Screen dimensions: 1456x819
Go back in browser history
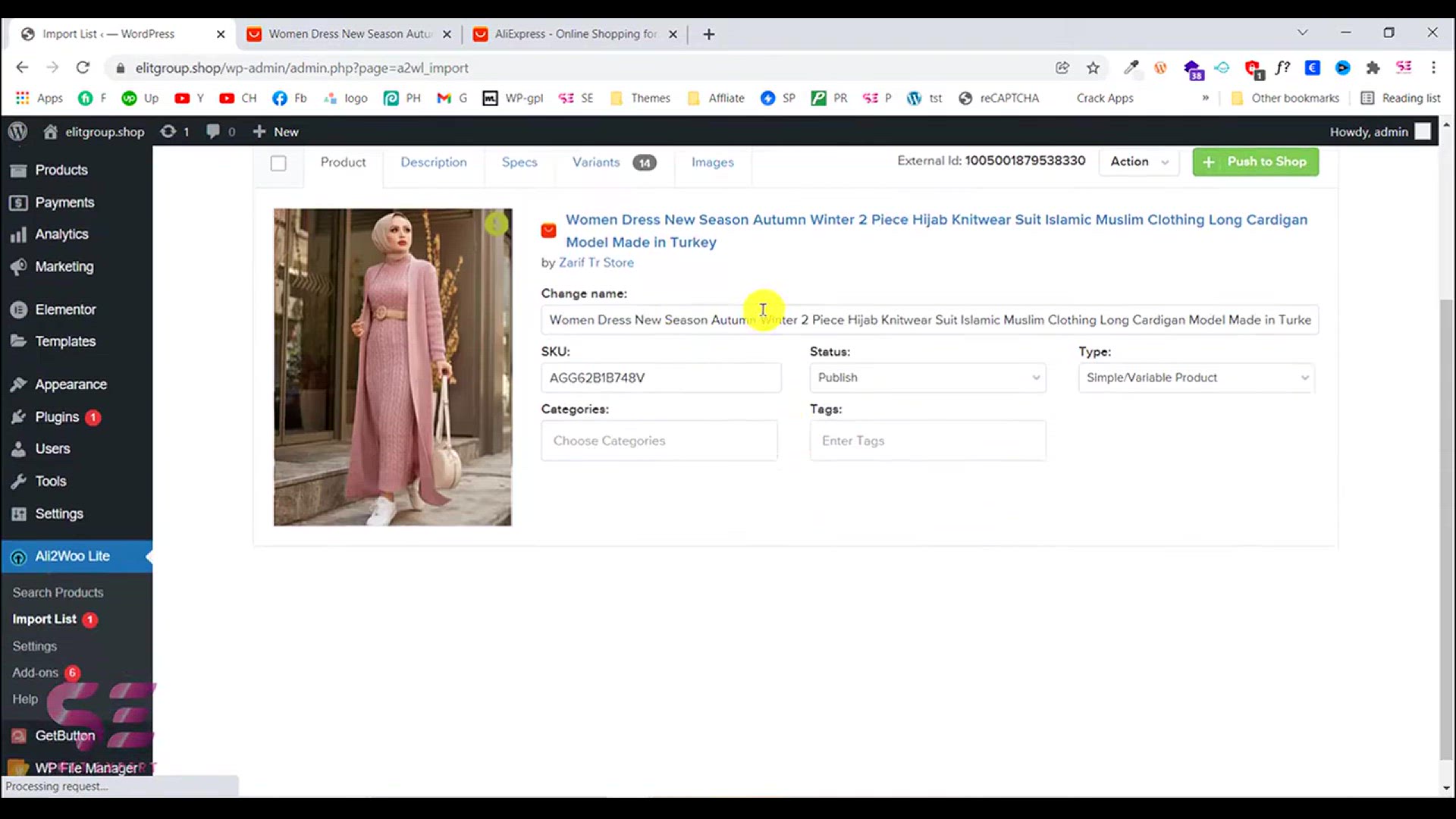[22, 67]
